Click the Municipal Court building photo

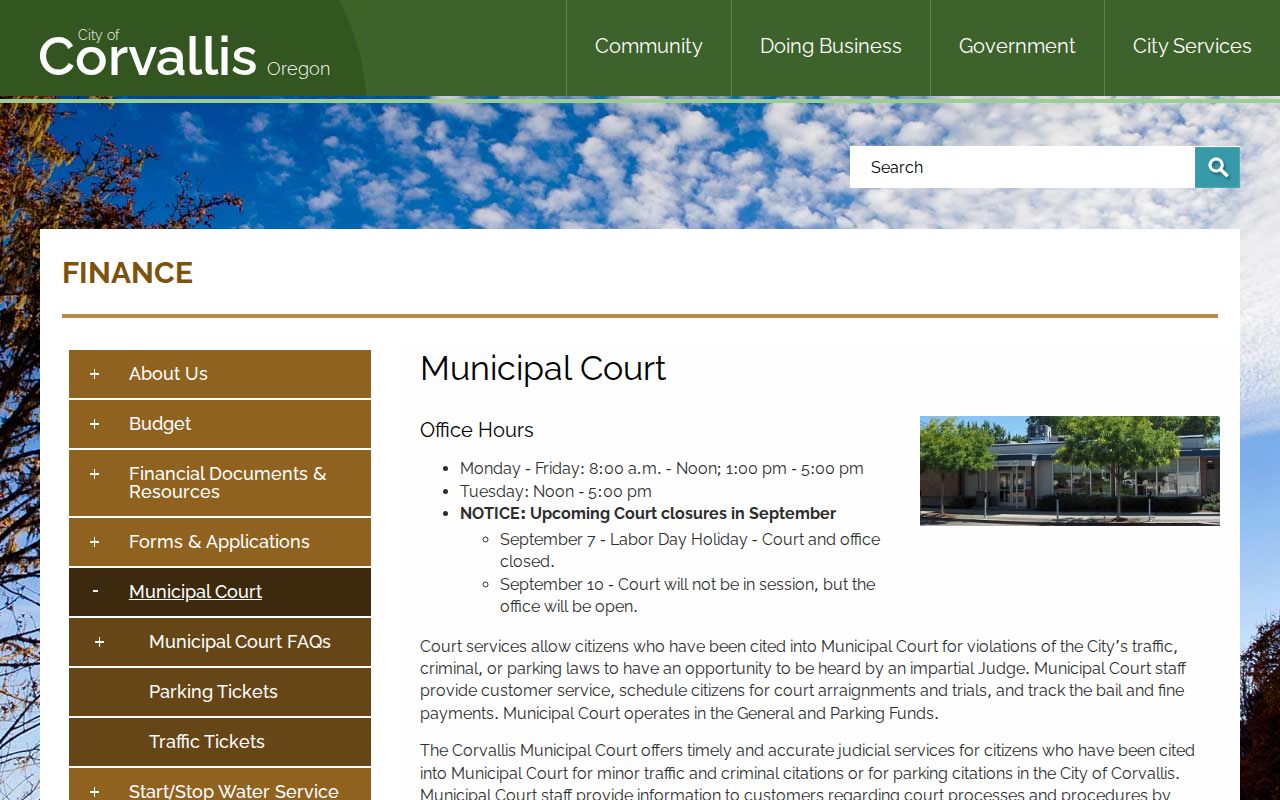(x=1070, y=471)
